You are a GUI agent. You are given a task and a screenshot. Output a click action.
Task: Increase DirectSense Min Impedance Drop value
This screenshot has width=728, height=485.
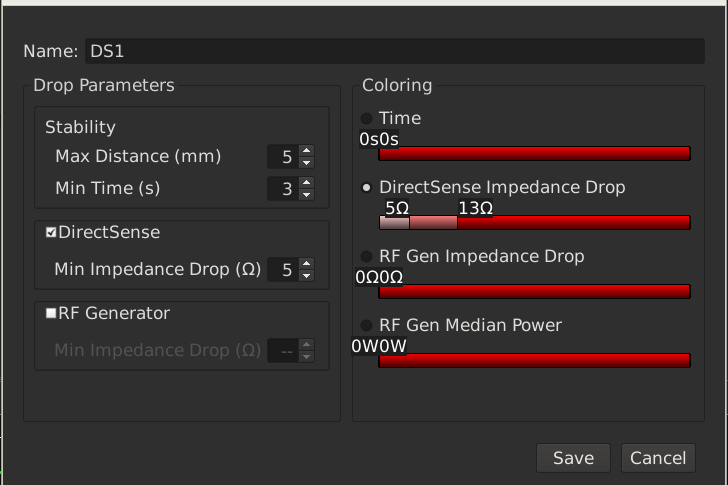coord(307,265)
